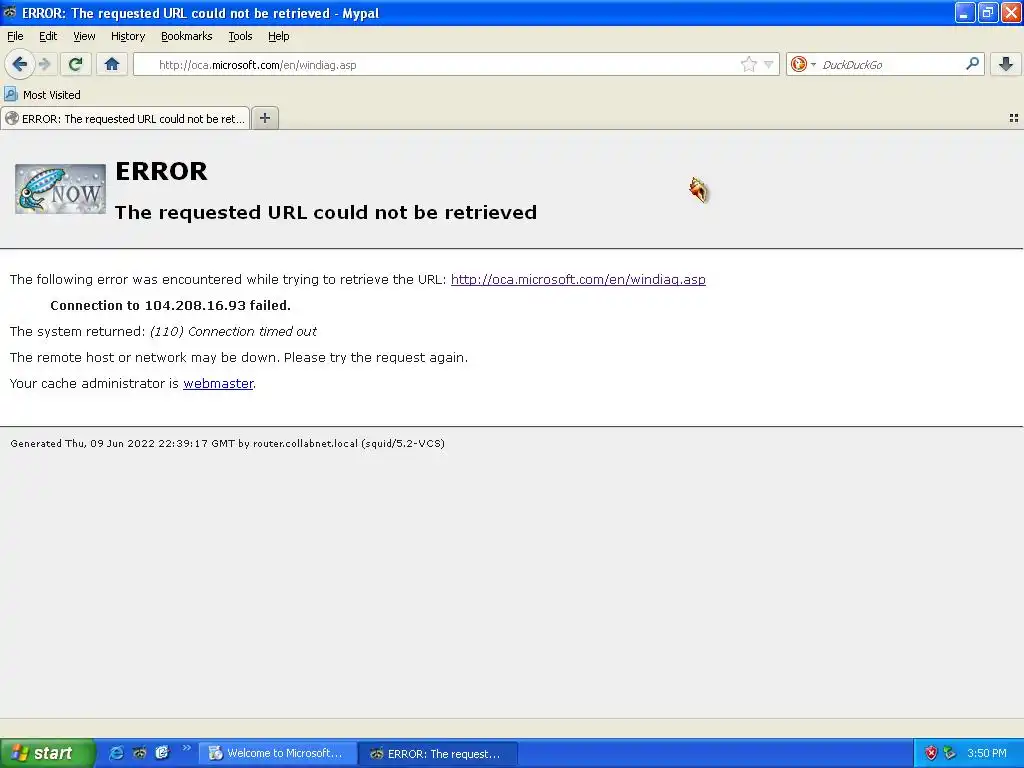Open the Help menu
1024x768 pixels.
(x=279, y=36)
